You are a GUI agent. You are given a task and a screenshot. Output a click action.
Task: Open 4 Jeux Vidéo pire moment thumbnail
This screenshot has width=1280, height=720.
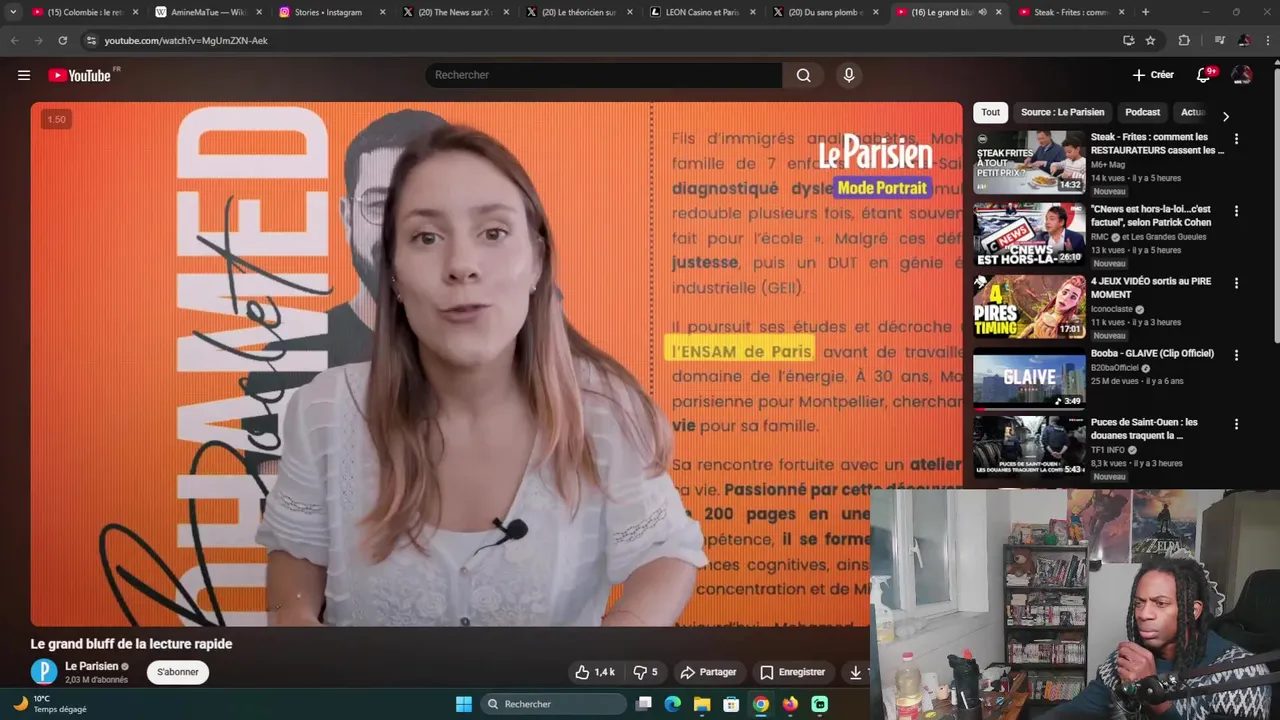pyautogui.click(x=1029, y=306)
